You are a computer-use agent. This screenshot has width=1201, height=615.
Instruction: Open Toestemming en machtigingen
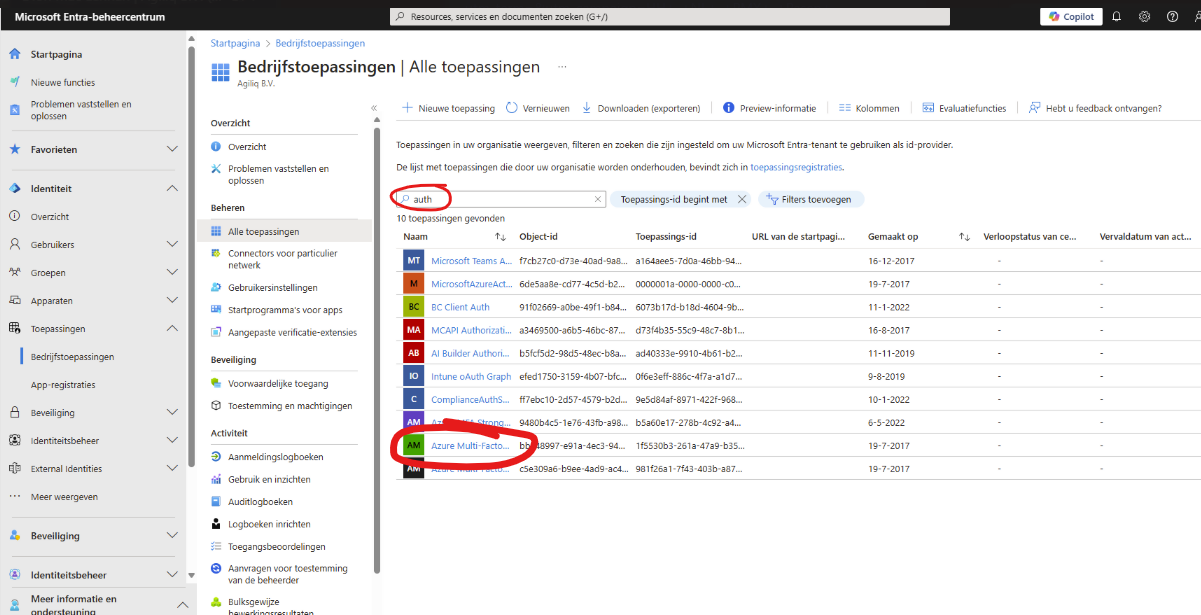[290, 406]
